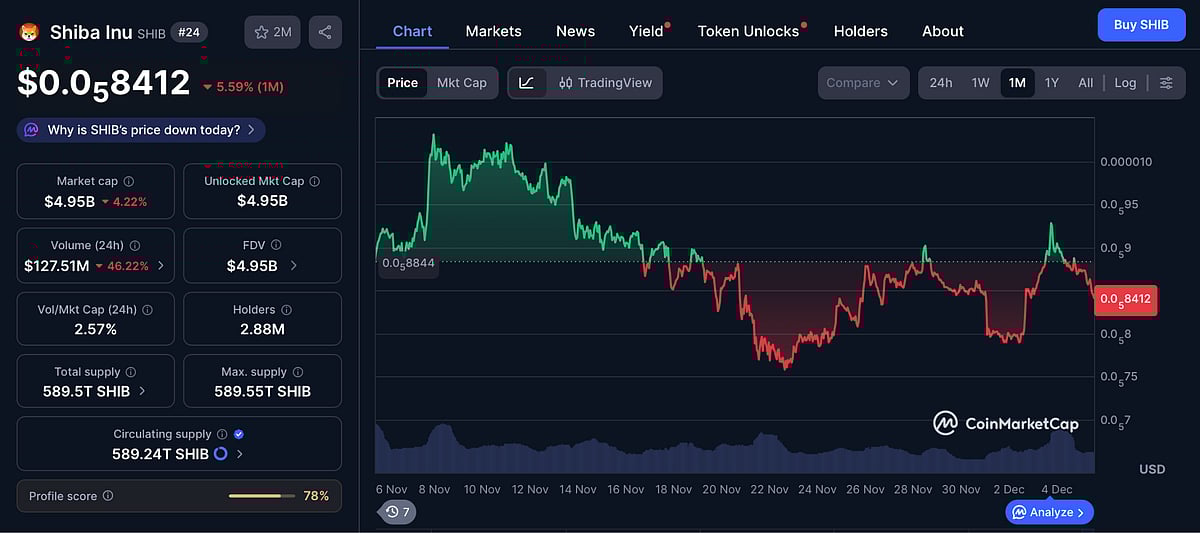The width and height of the screenshot is (1200, 533).
Task: Click Holders info icon
Action: [286, 310]
